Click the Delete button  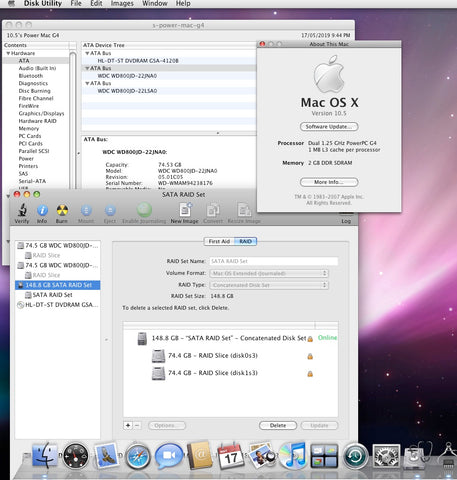click(278, 426)
